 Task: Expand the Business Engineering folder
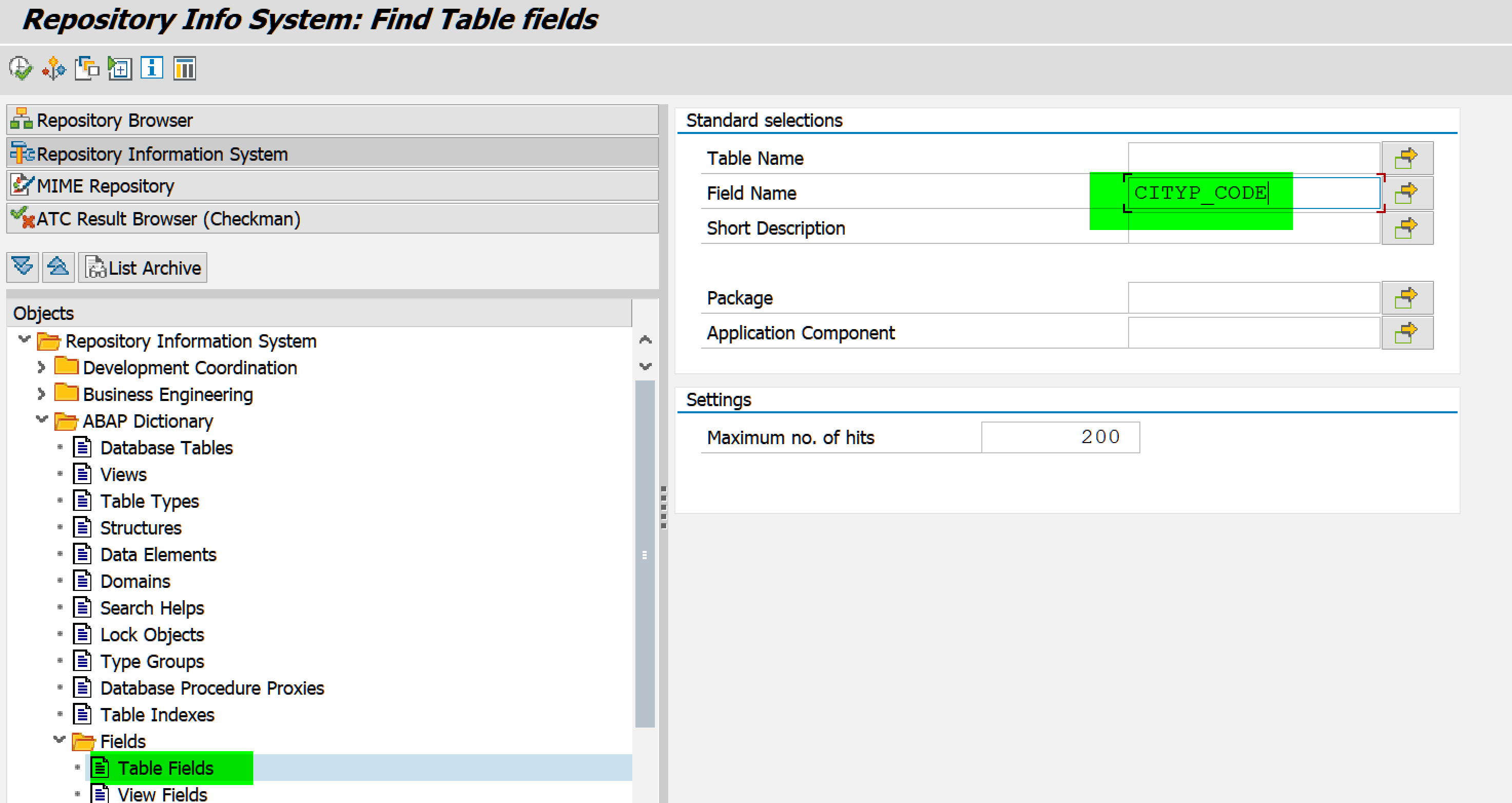41,394
